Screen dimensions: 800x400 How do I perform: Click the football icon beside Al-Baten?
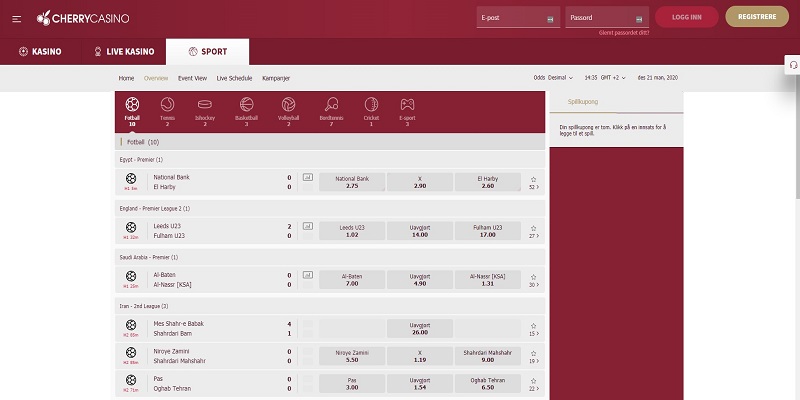[131, 276]
